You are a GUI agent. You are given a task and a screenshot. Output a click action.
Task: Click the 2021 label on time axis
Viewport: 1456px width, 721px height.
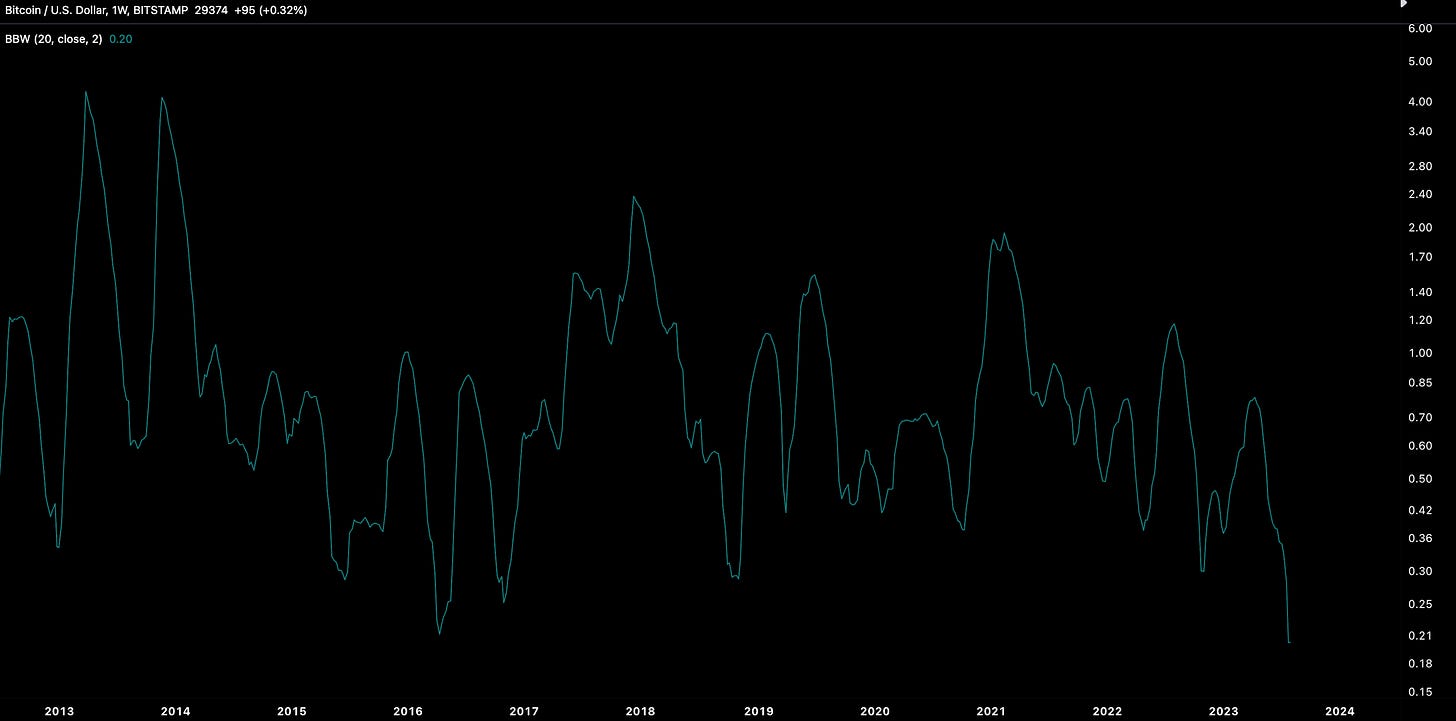(991, 711)
